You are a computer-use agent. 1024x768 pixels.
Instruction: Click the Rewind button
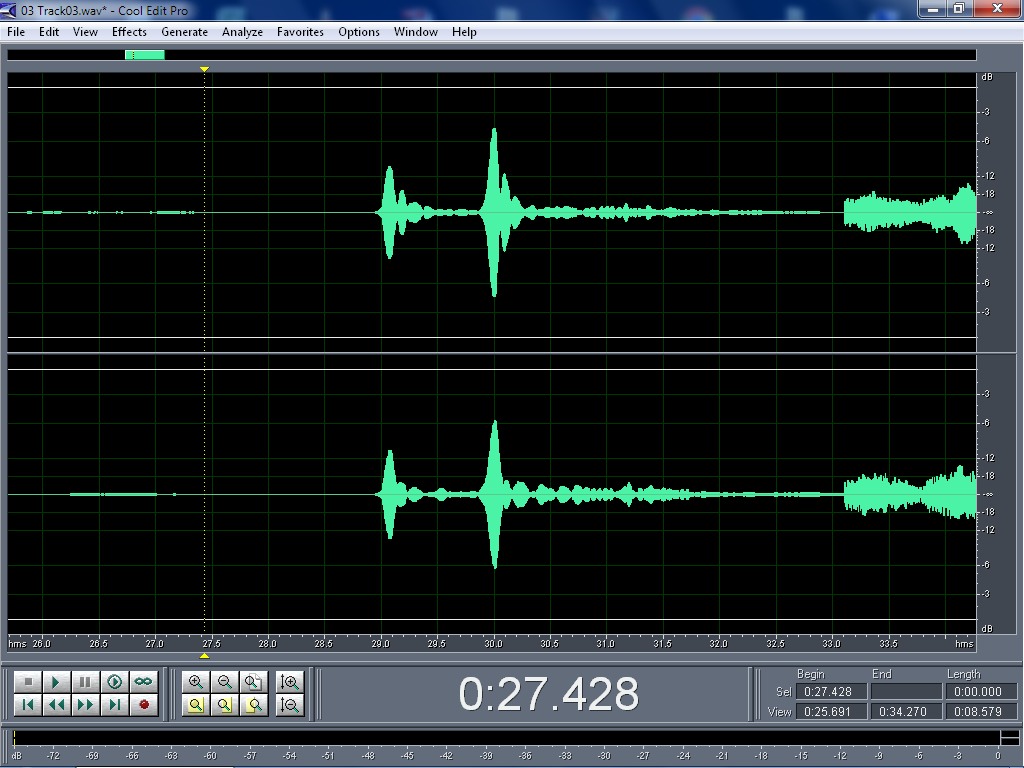57,705
